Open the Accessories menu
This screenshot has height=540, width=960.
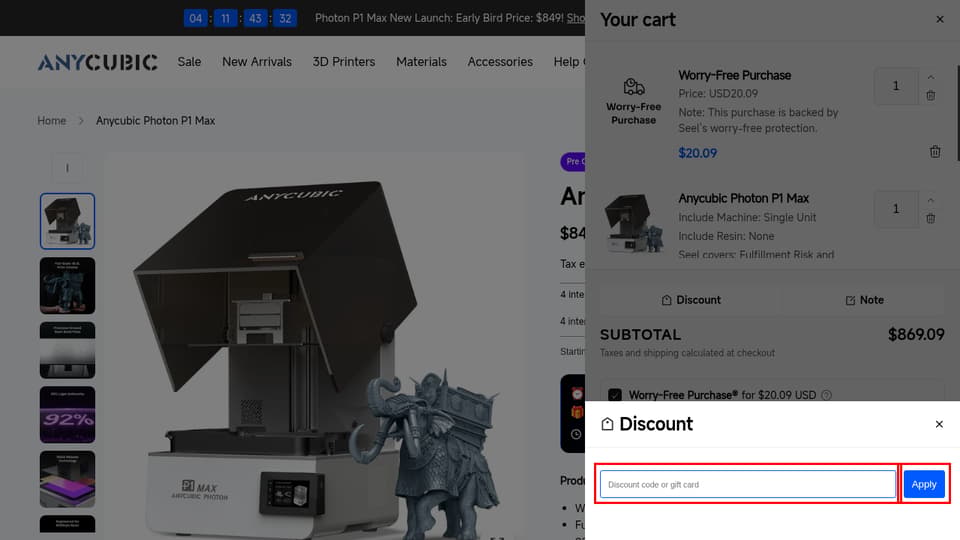tap(500, 62)
